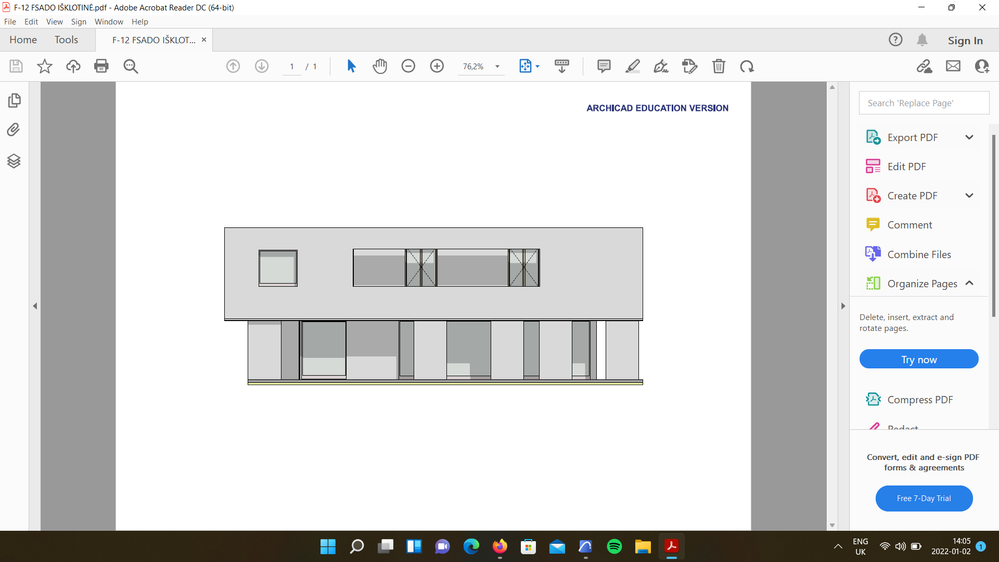This screenshot has height=562, width=999.
Task: Click the Print file icon
Action: click(x=101, y=66)
